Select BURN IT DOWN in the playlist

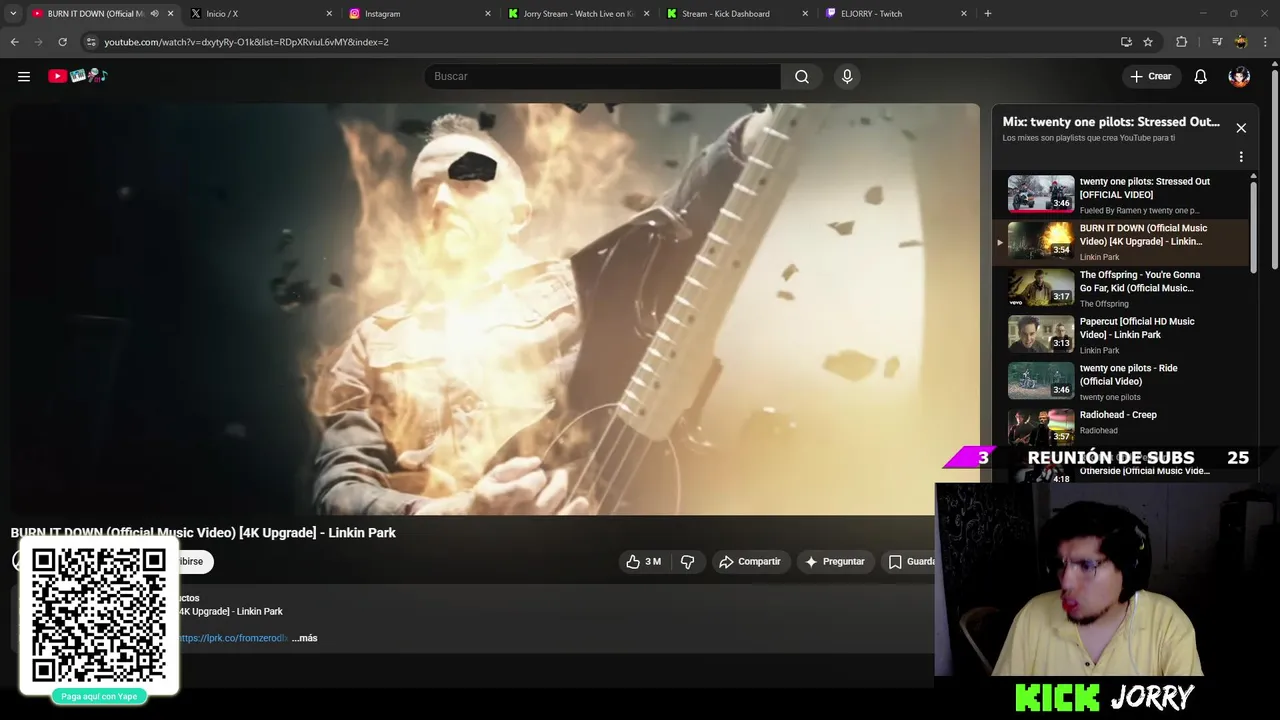pos(1120,241)
